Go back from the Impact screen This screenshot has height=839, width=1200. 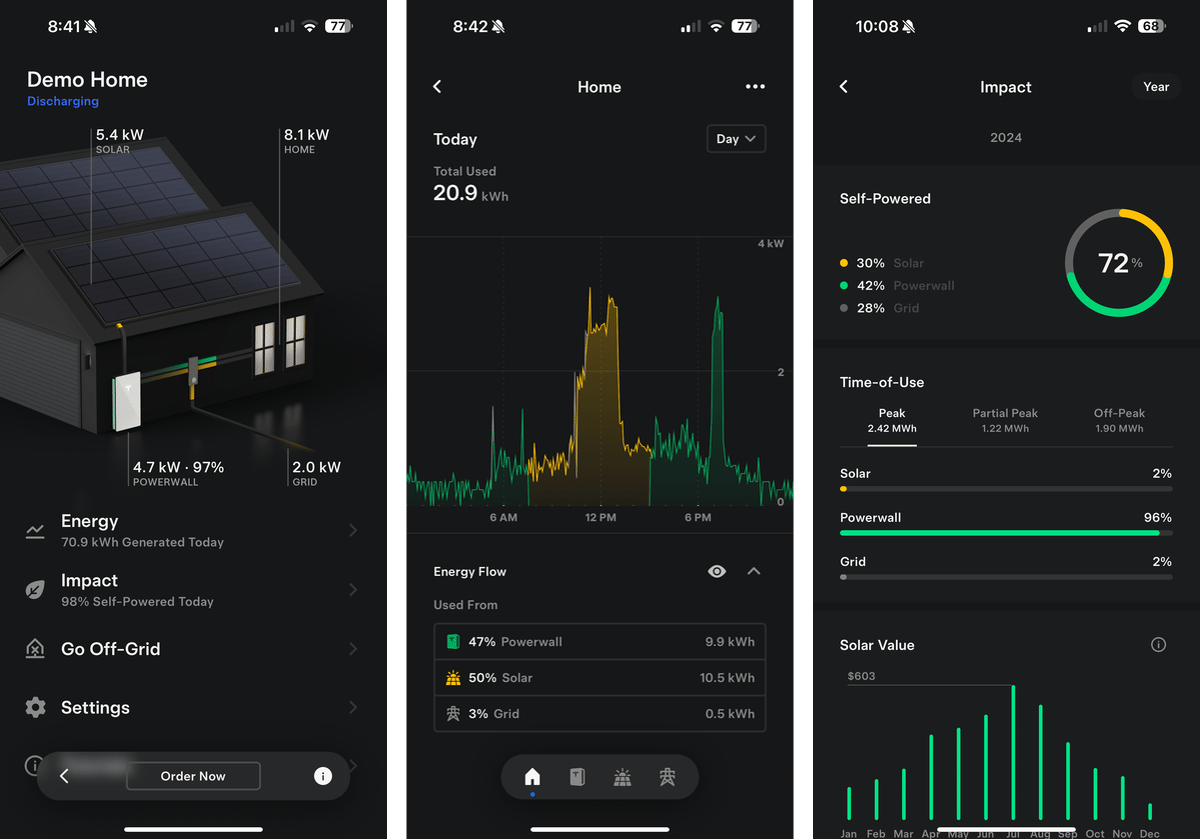point(844,87)
